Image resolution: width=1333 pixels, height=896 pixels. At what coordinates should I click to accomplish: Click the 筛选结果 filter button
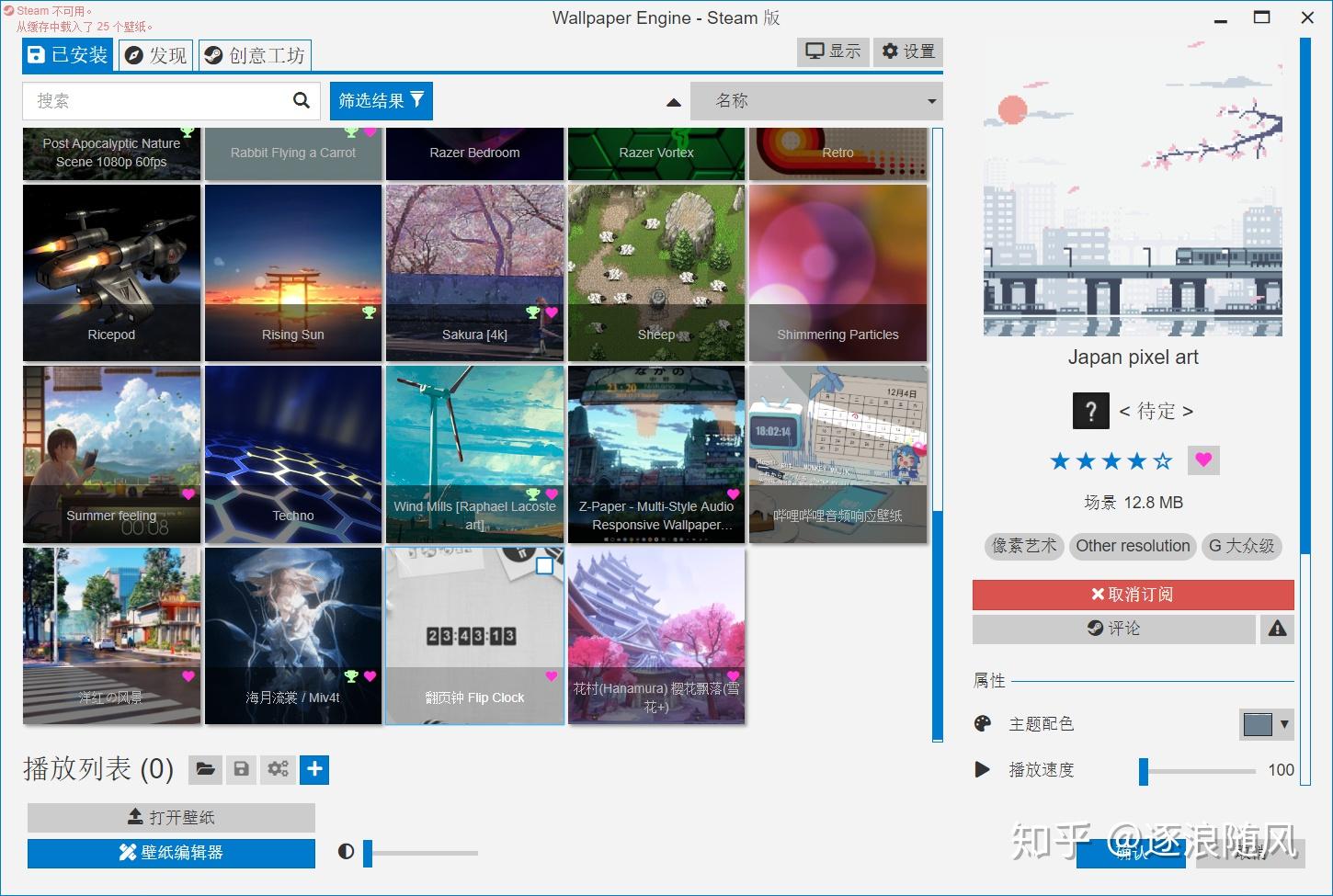382,101
